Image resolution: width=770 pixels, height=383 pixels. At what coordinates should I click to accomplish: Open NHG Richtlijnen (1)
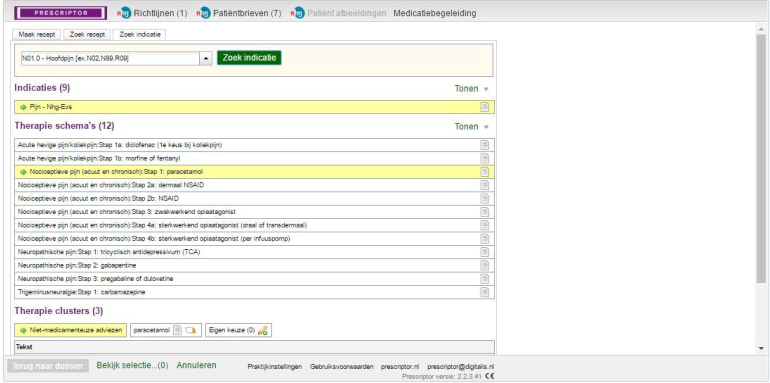[160, 13]
